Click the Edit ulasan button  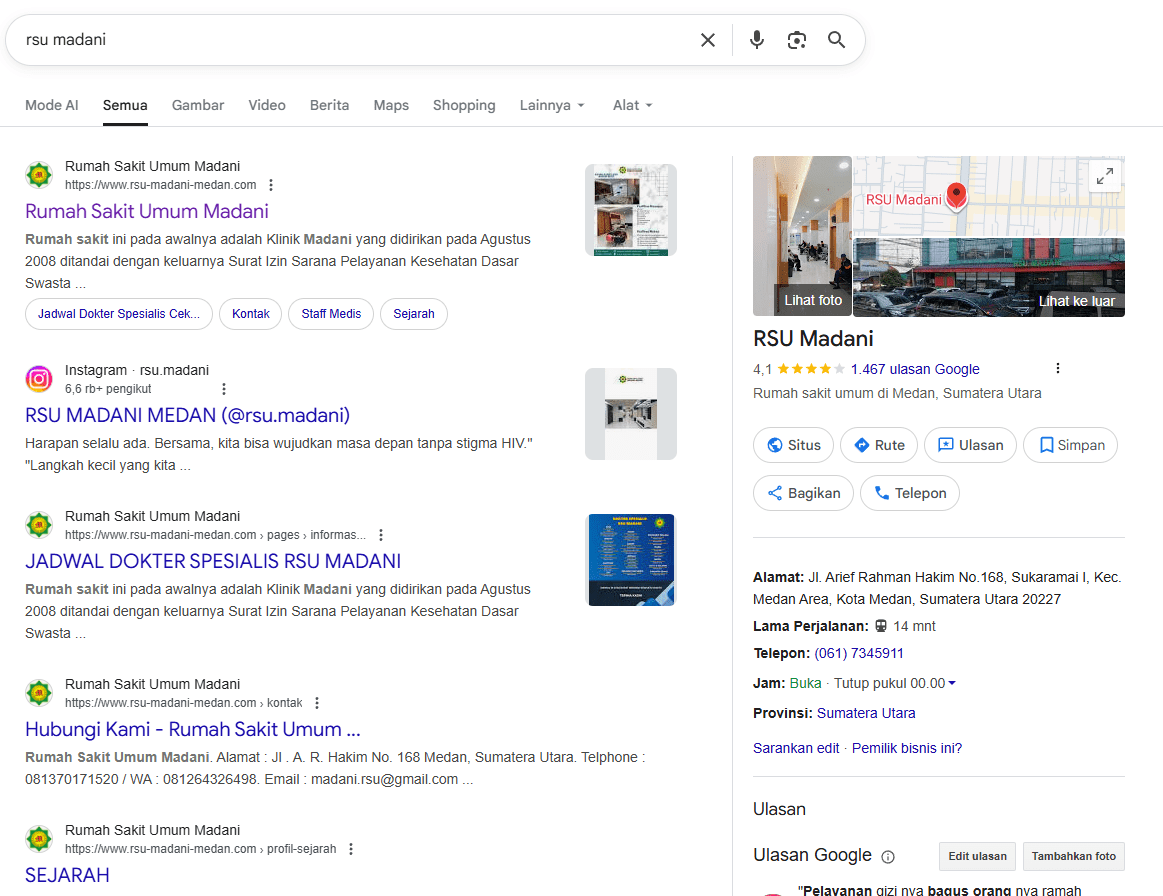coord(976,856)
